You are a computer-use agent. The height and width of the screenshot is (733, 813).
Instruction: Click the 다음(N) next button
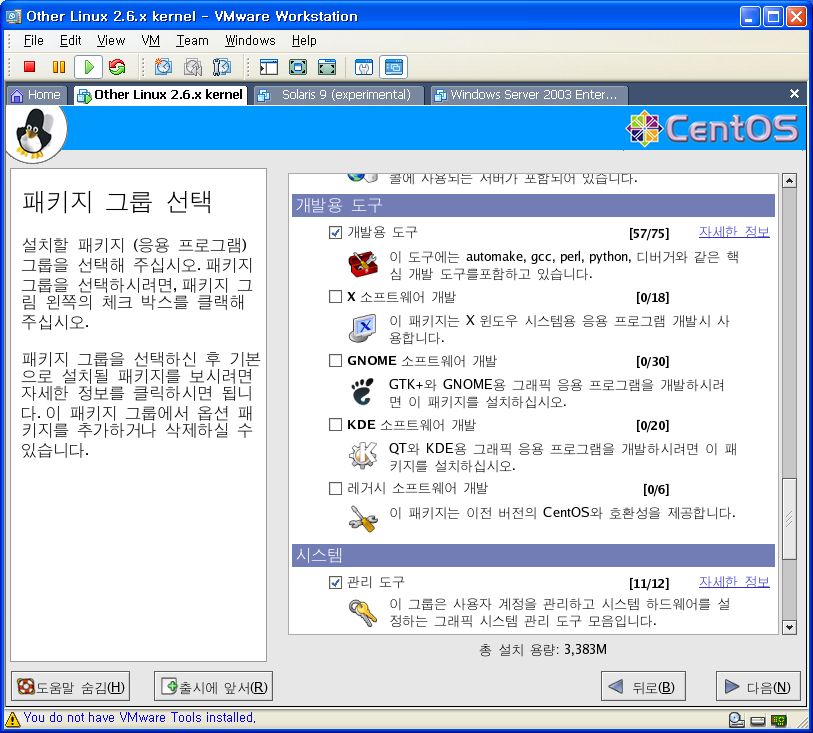point(758,687)
